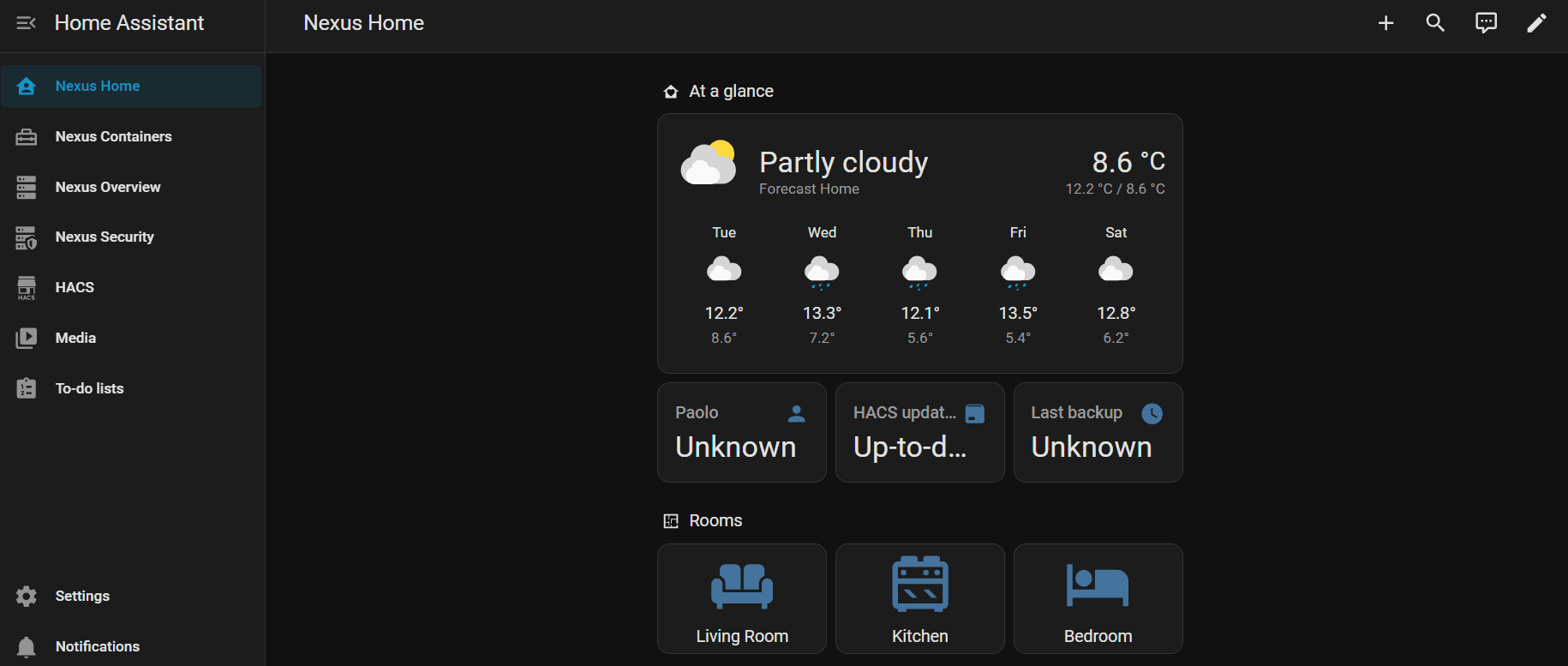Click the Thu day label

pyautogui.click(x=920, y=232)
